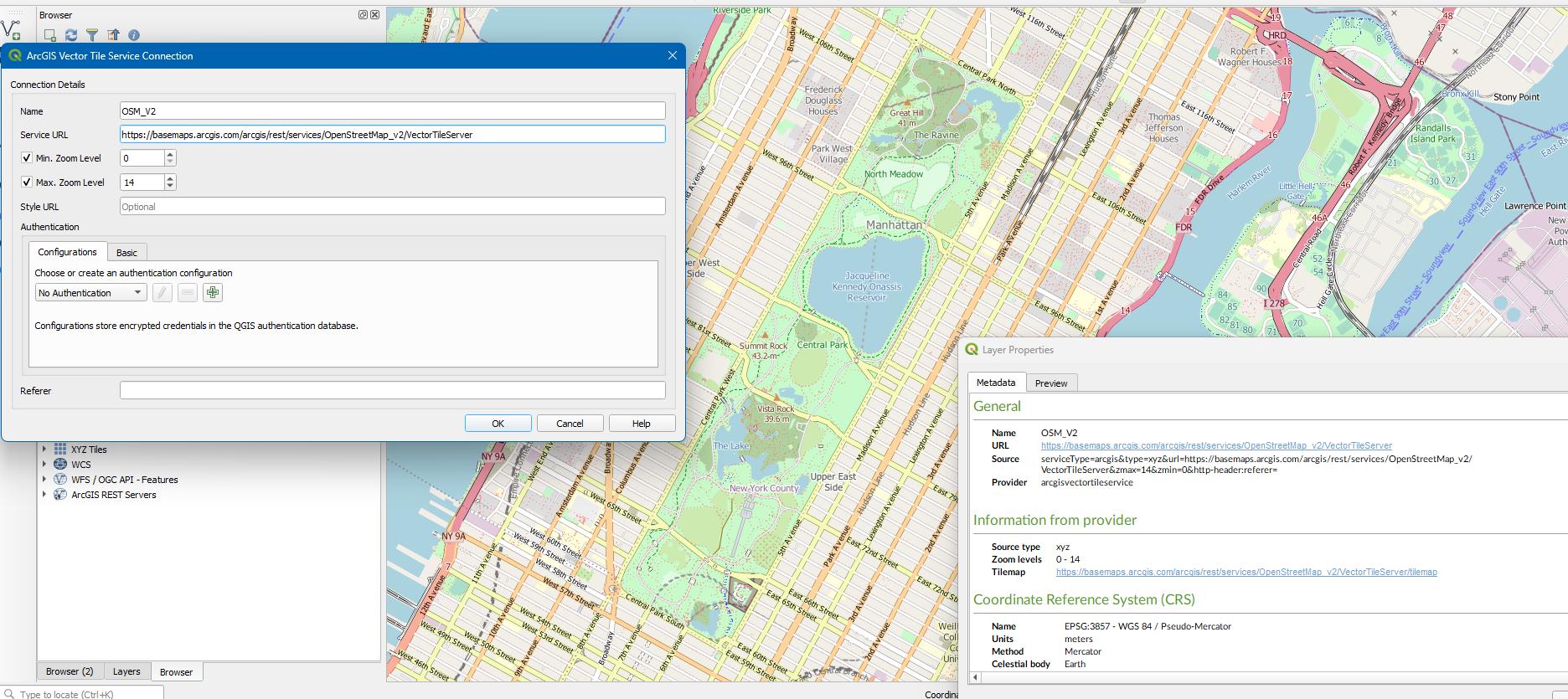This screenshot has height=699, width=1568.
Task: Click the Style URL optional field
Action: coord(393,206)
